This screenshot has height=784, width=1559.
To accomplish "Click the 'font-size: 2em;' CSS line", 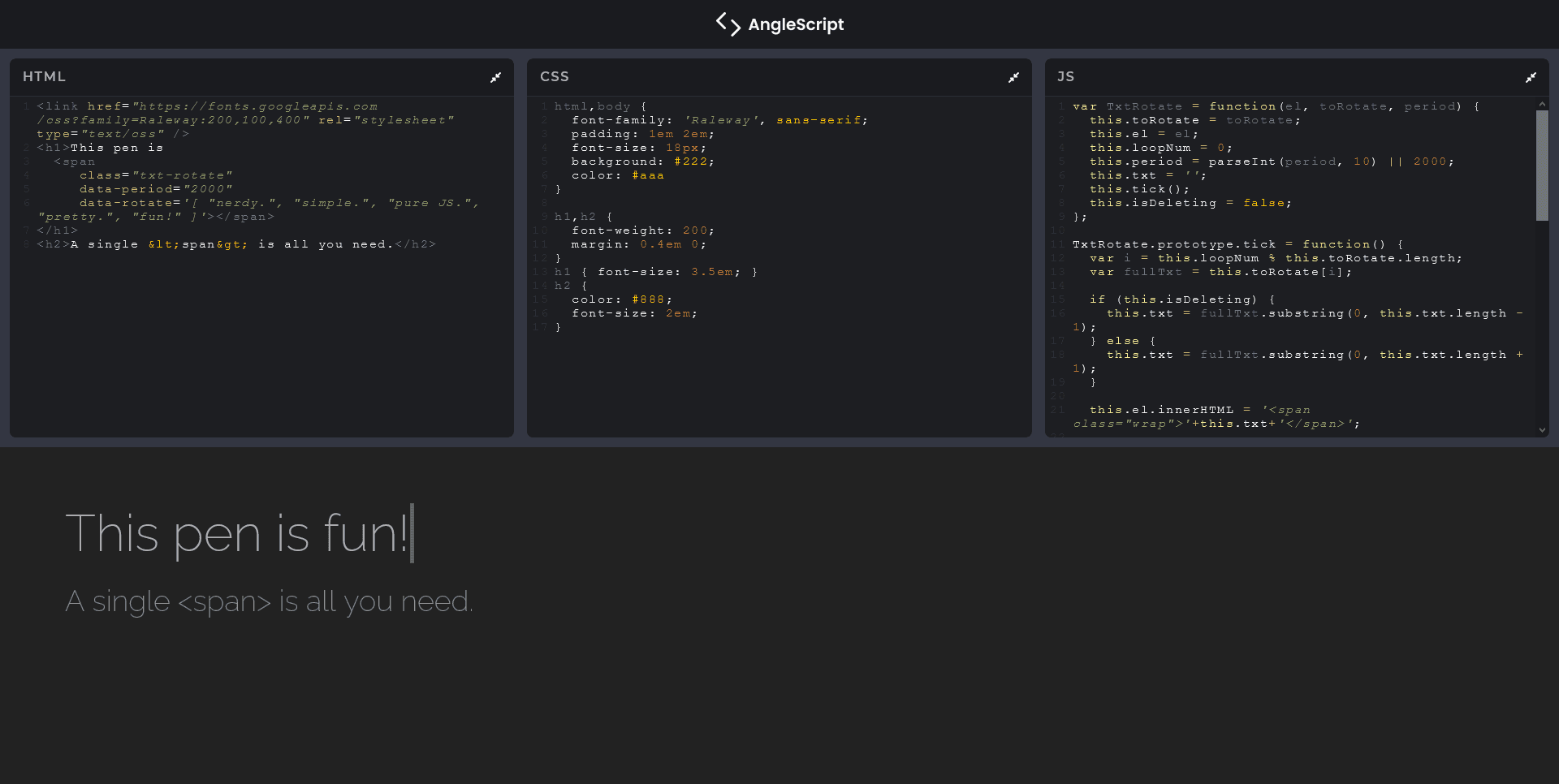I will (635, 313).
